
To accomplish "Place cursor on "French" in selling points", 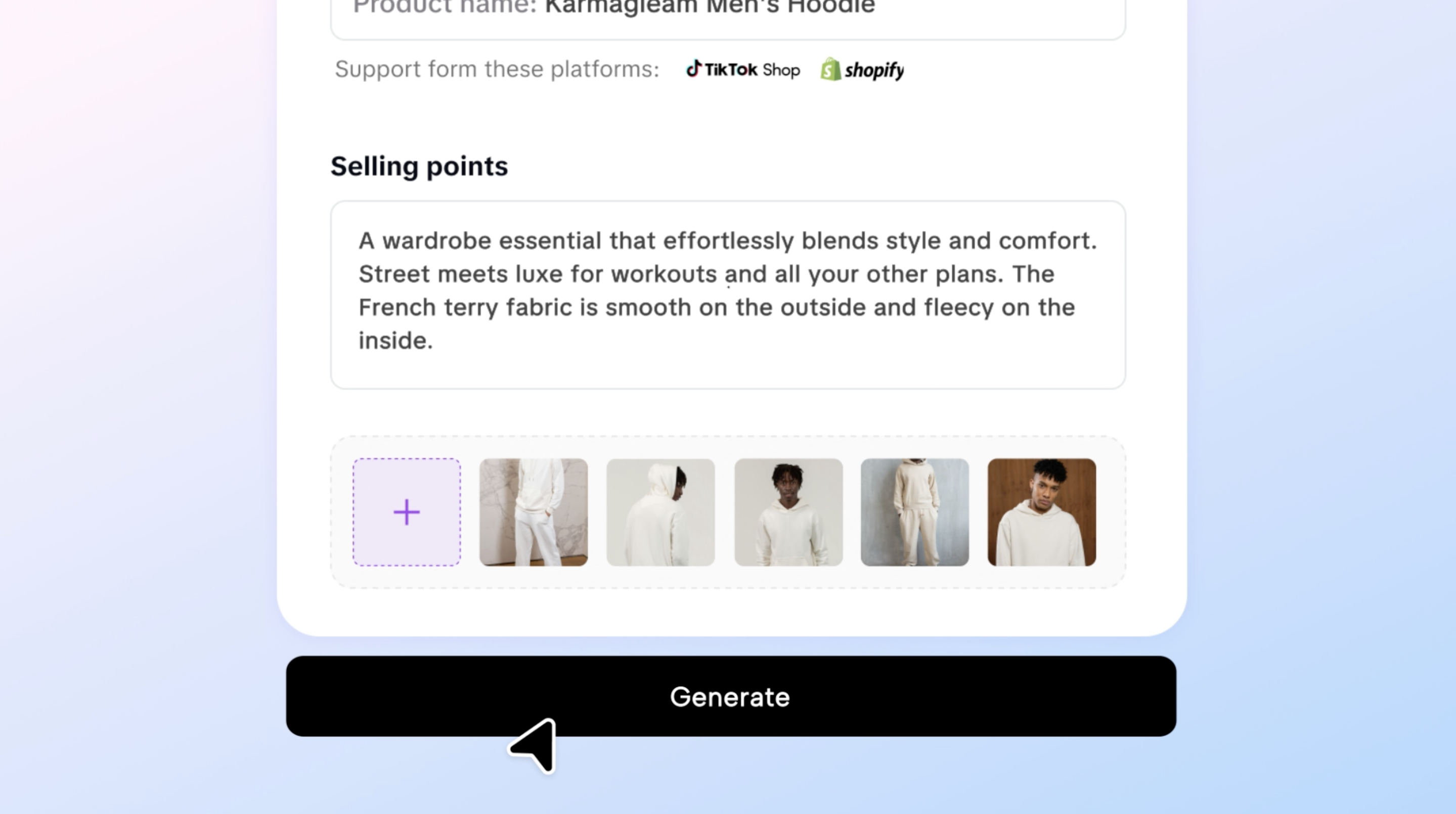I will click(x=398, y=308).
